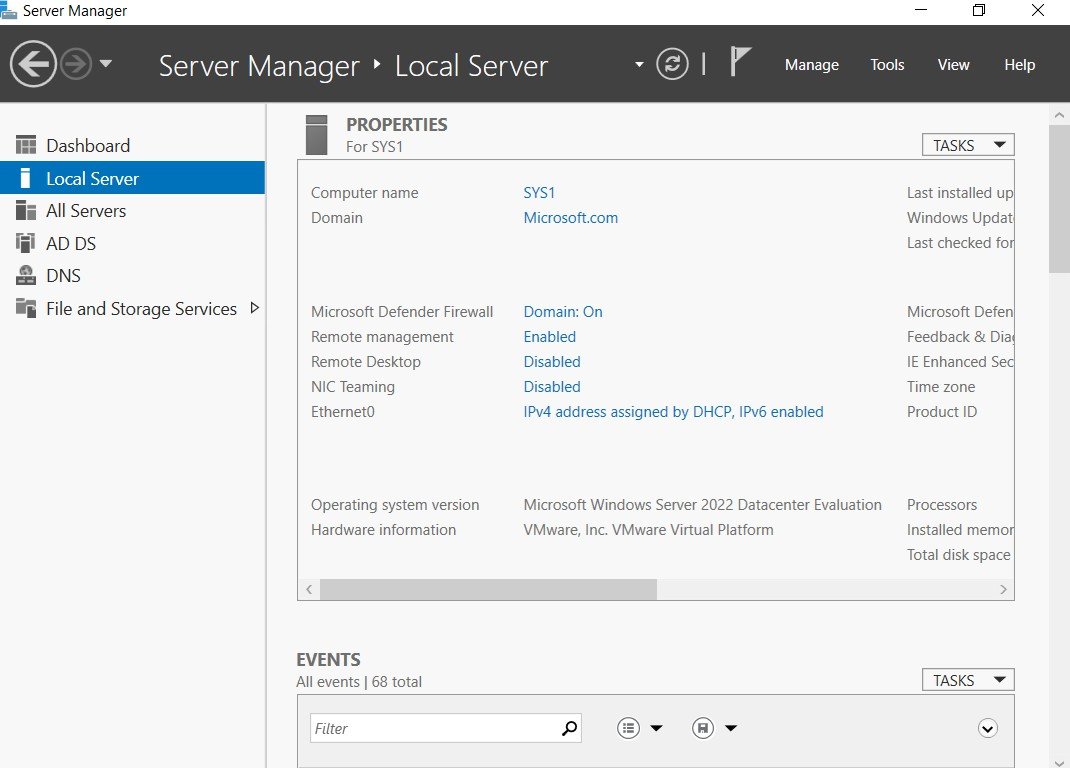Viewport: 1070px width, 768px height.
Task: Click the Processors label
Action: coord(942,505)
